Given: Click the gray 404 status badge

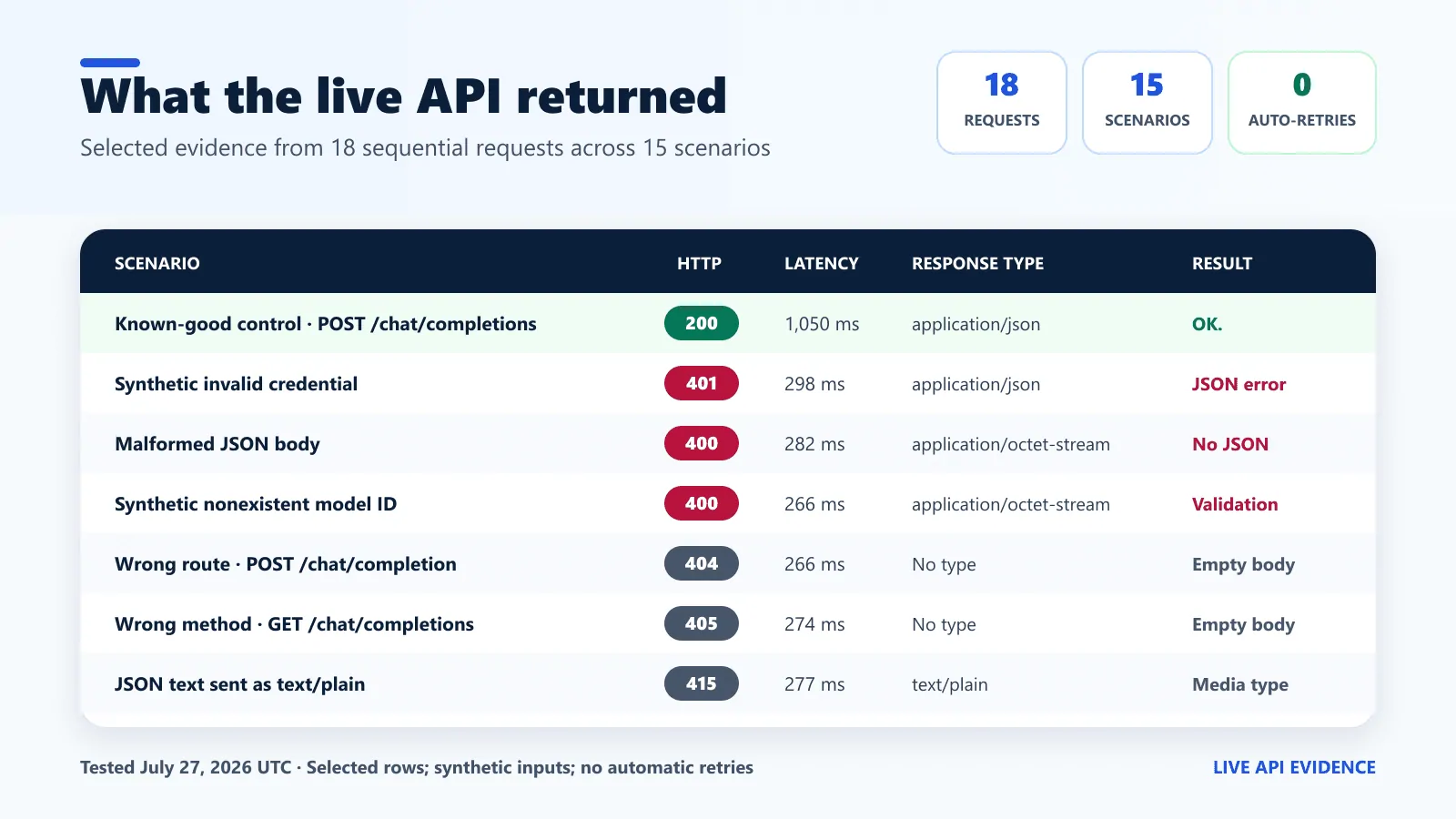Looking at the screenshot, I should point(702,563).
